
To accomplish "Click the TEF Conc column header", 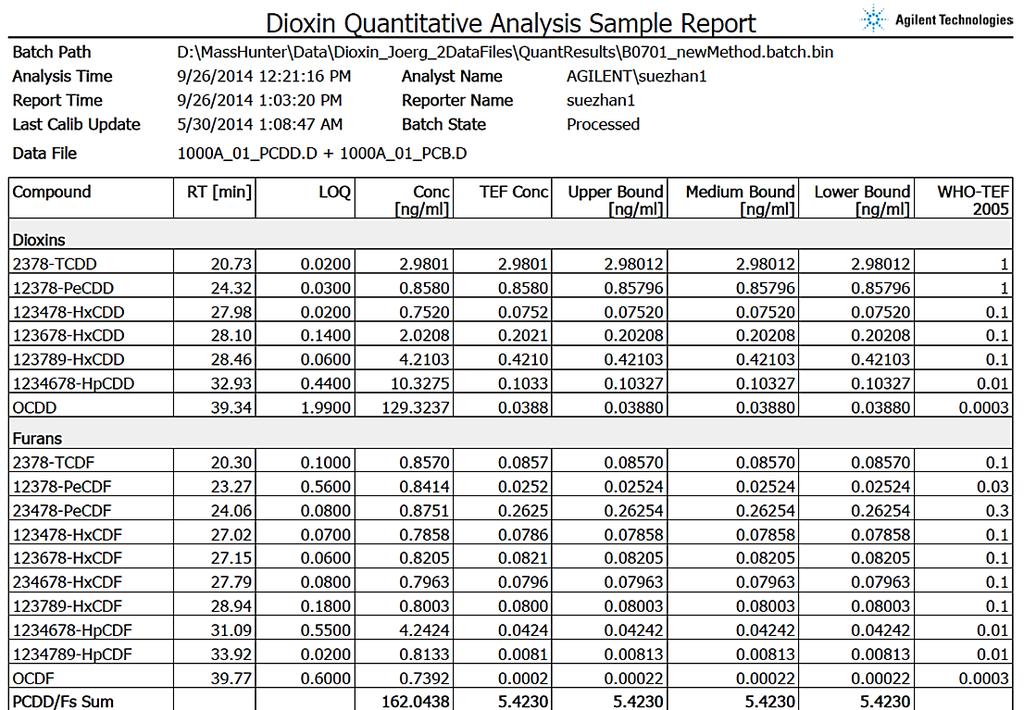I will pyautogui.click(x=502, y=198).
